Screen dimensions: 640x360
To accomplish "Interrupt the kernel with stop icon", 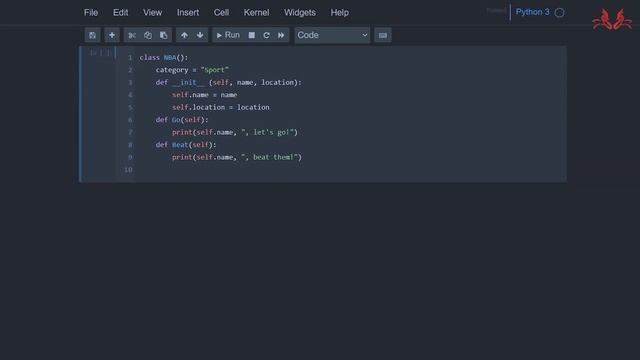I will (252, 35).
